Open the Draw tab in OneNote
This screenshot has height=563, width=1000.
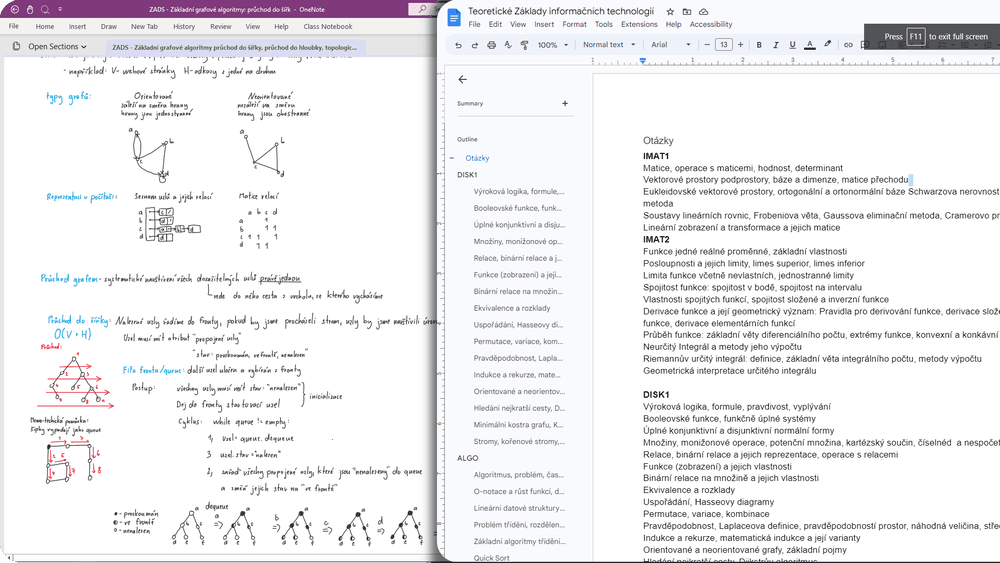click(x=108, y=26)
